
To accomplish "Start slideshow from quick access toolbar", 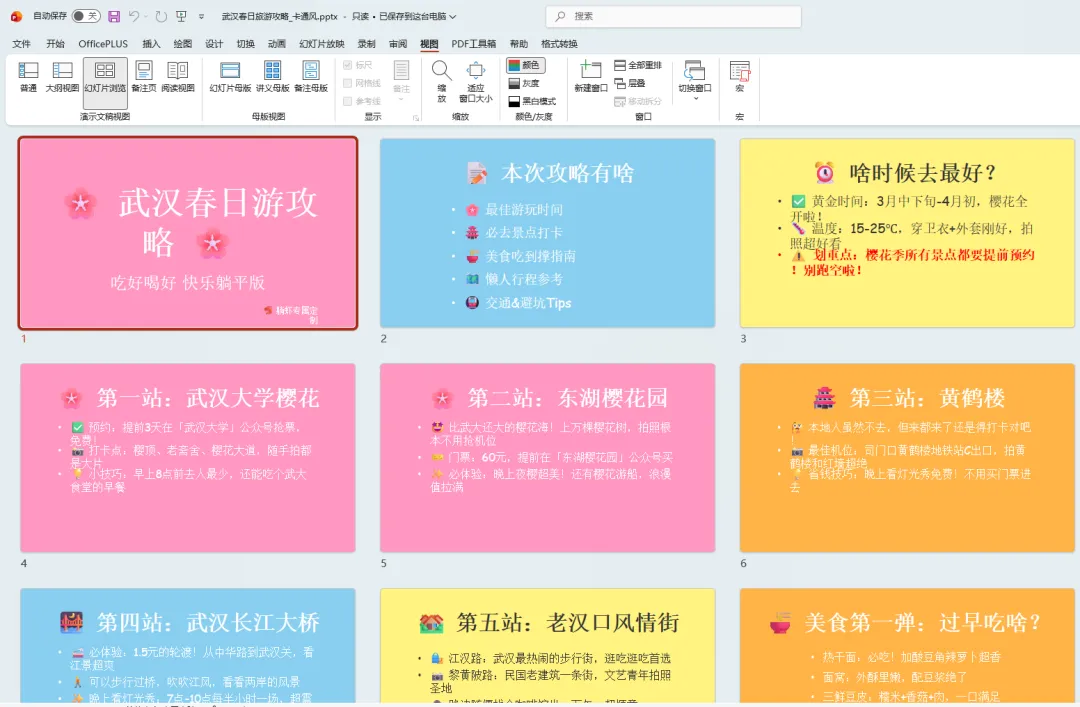I will tap(181, 16).
